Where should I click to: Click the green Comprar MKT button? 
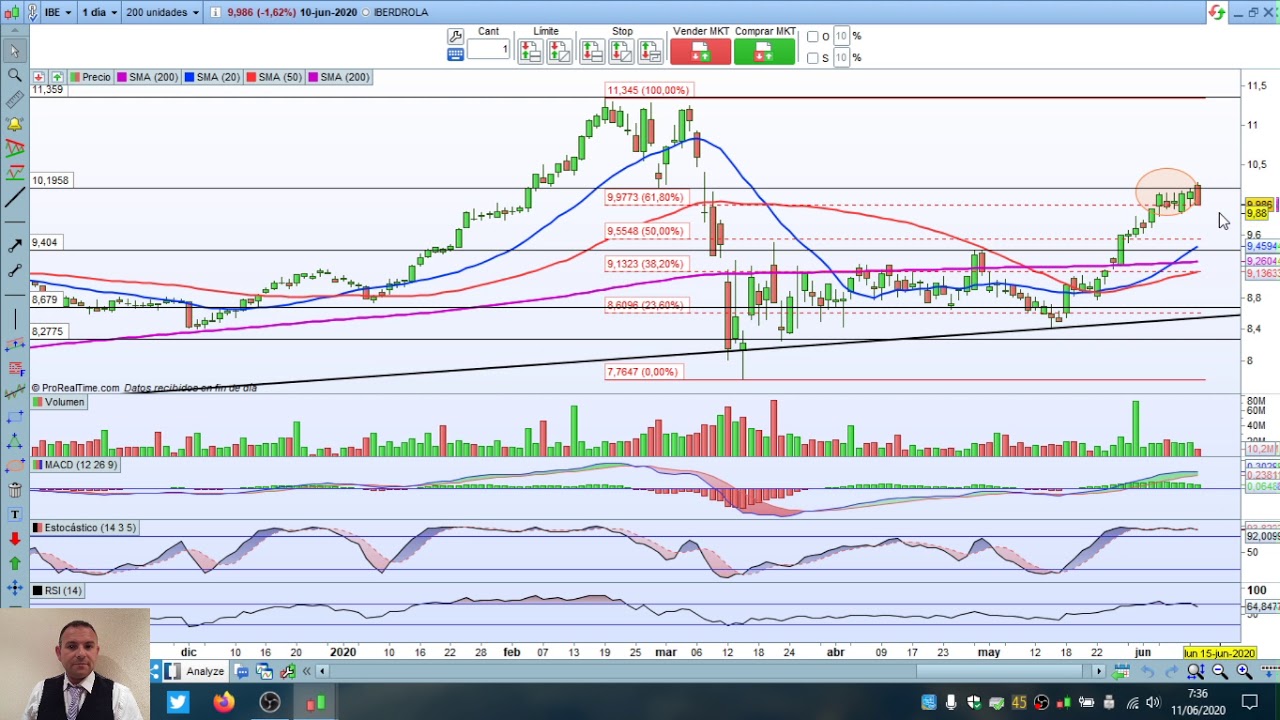pos(764,51)
